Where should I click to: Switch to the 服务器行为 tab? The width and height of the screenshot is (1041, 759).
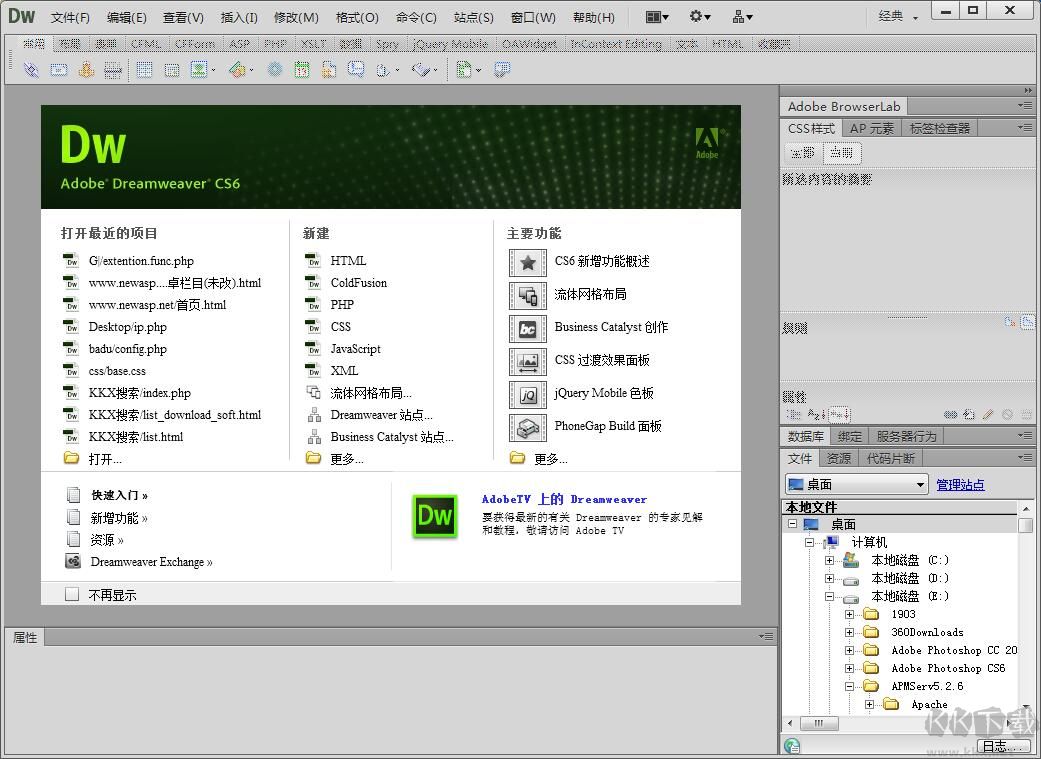(x=905, y=435)
